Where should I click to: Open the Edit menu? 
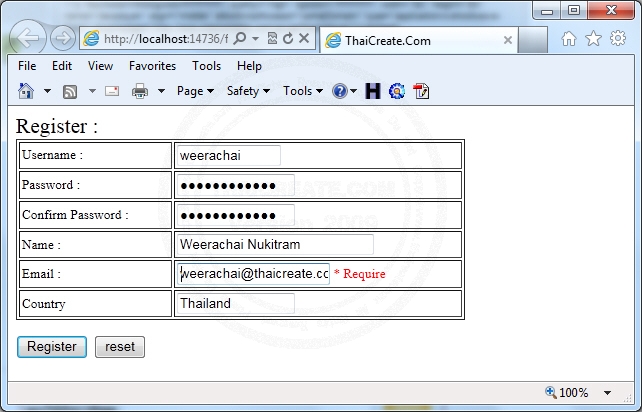(x=62, y=66)
